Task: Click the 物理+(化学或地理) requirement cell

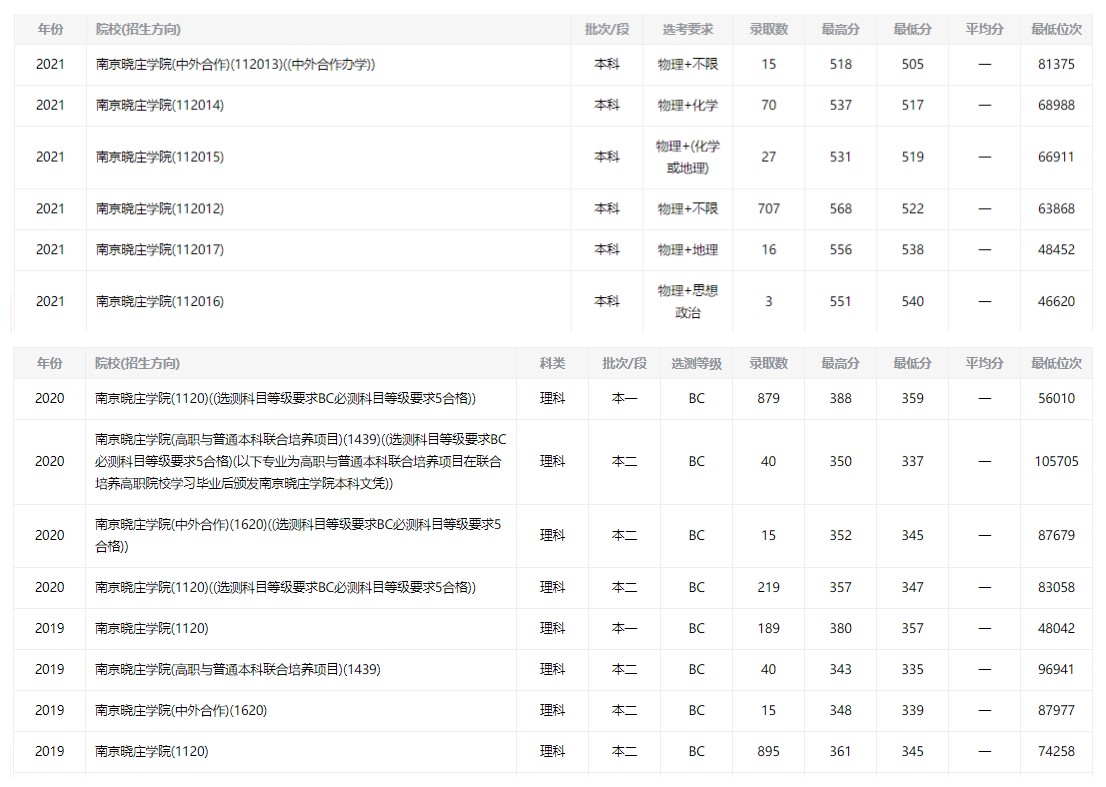Action: pyautogui.click(x=687, y=157)
